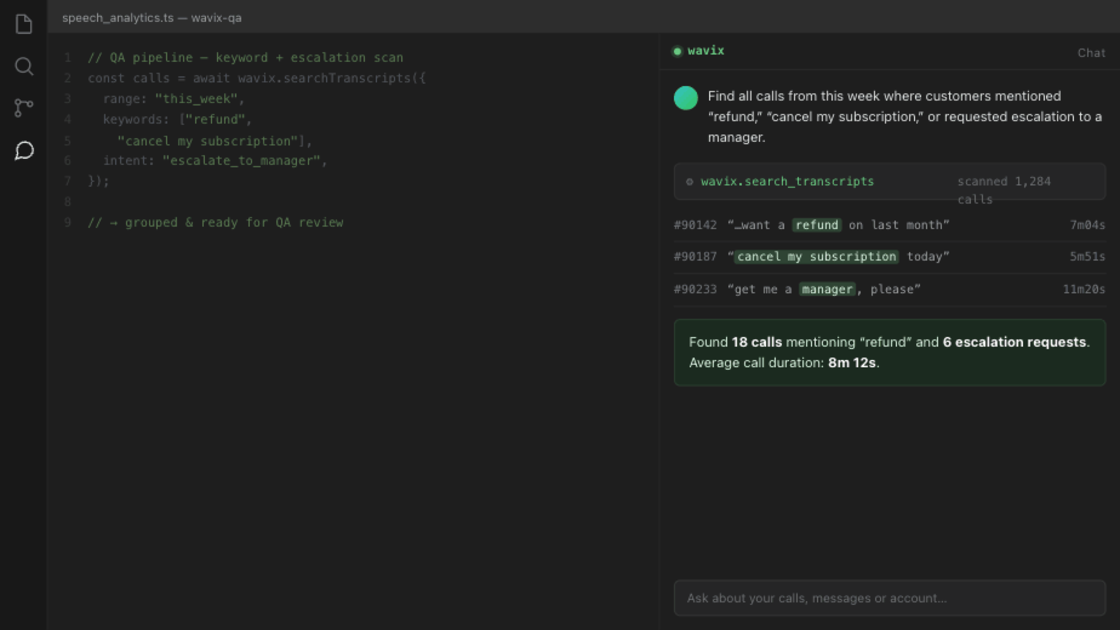Image resolution: width=1120 pixels, height=630 pixels.
Task: Open call result #90142
Action: (889, 225)
